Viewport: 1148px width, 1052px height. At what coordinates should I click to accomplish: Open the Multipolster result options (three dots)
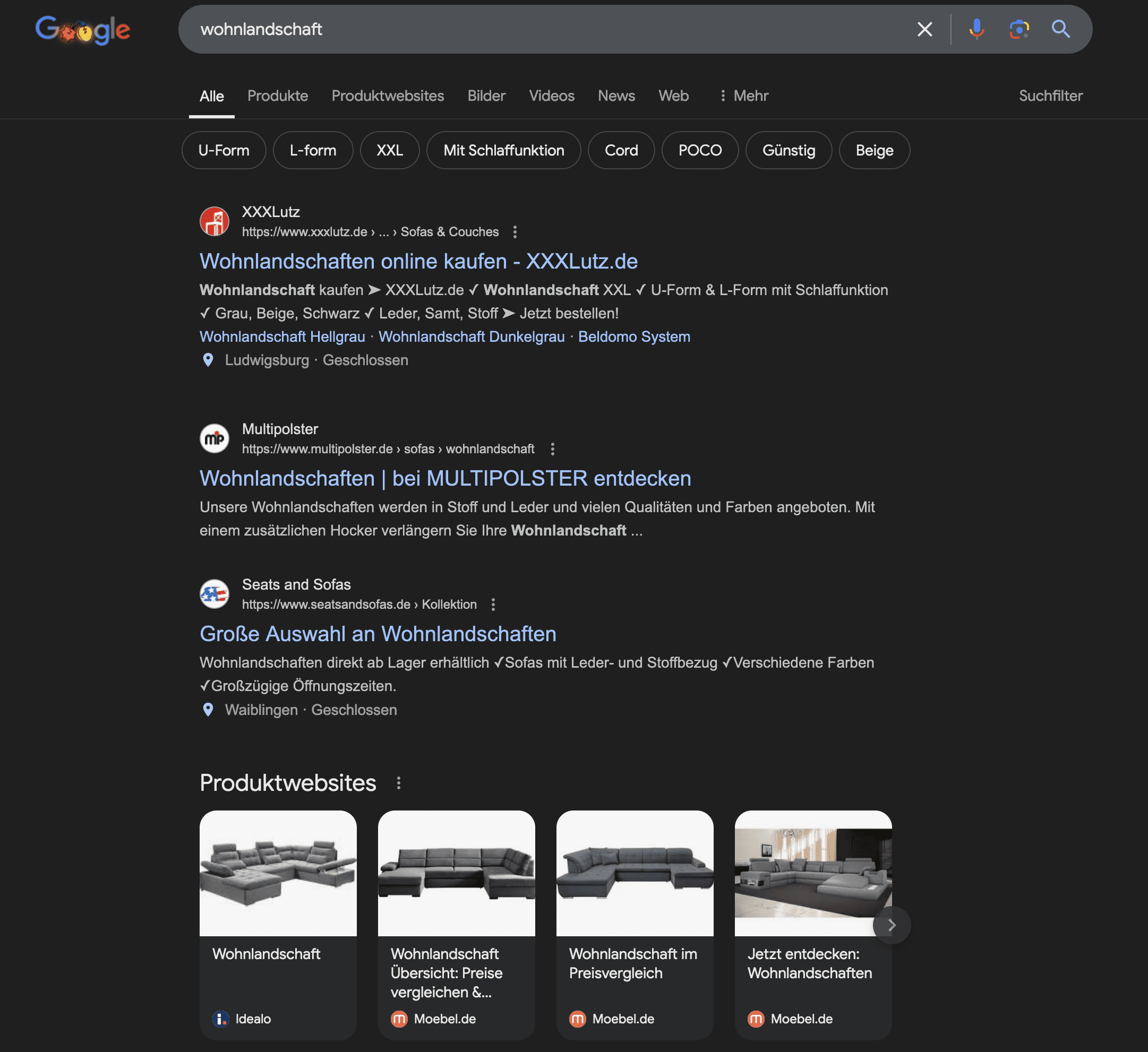(x=552, y=449)
